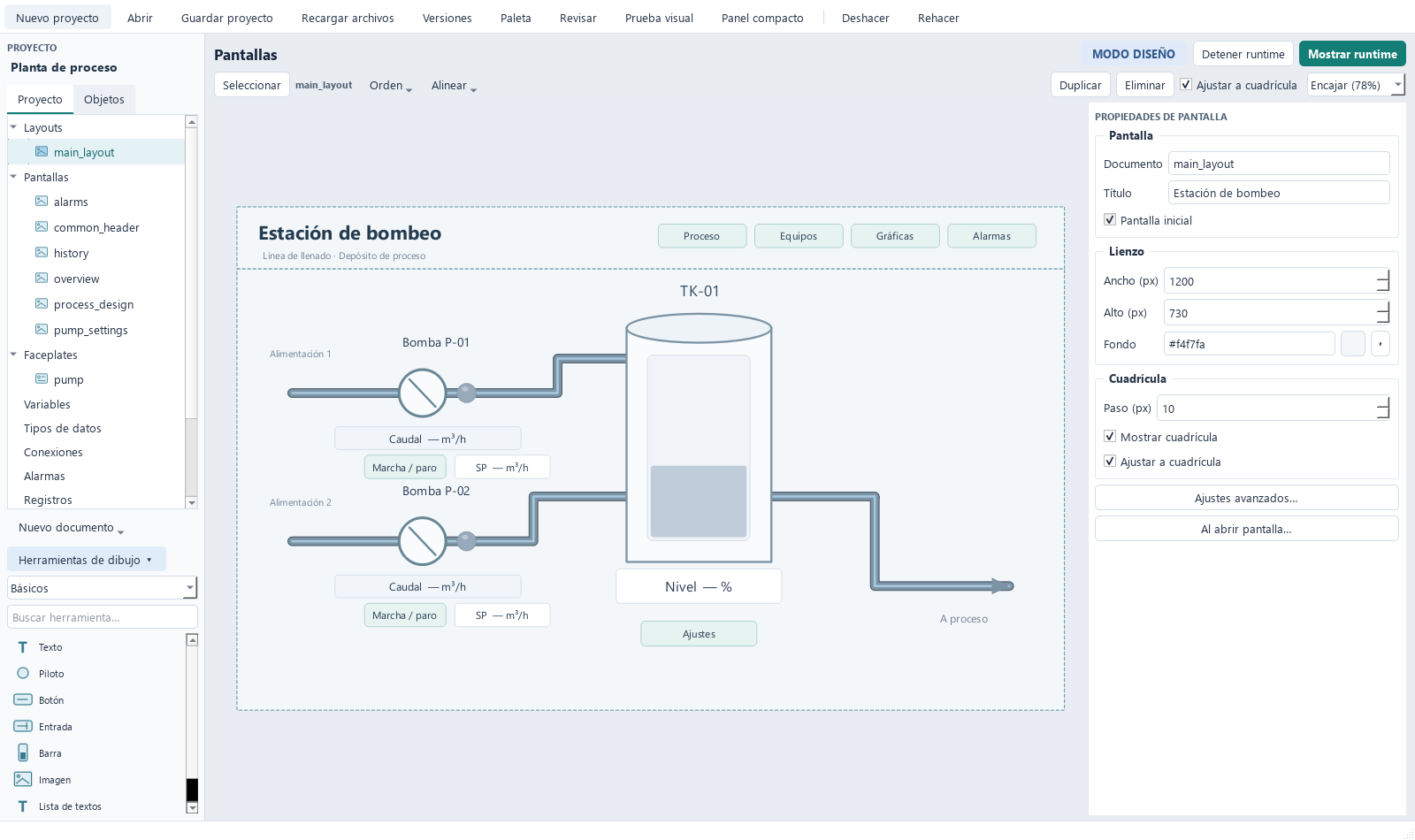Image resolution: width=1415 pixels, height=840 pixels.
Task: Select the Barra tool icon
Action: click(23, 752)
